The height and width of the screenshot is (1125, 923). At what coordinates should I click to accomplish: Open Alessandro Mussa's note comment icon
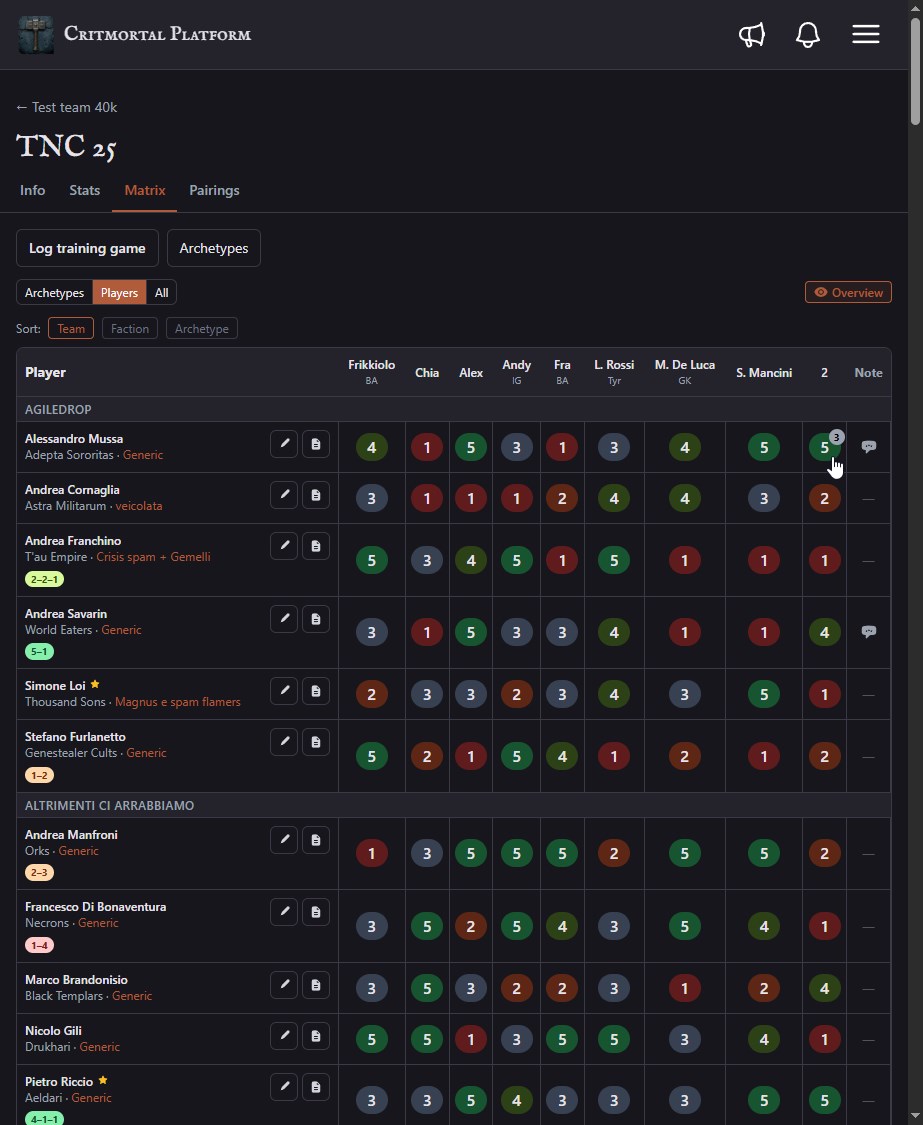point(868,447)
